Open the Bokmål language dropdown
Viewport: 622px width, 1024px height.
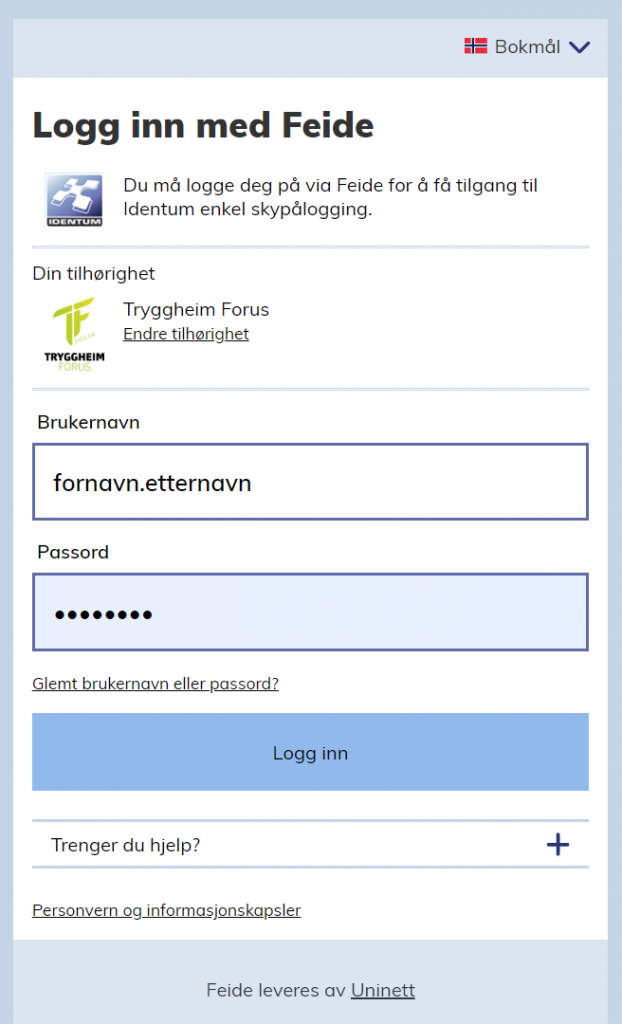(x=527, y=47)
